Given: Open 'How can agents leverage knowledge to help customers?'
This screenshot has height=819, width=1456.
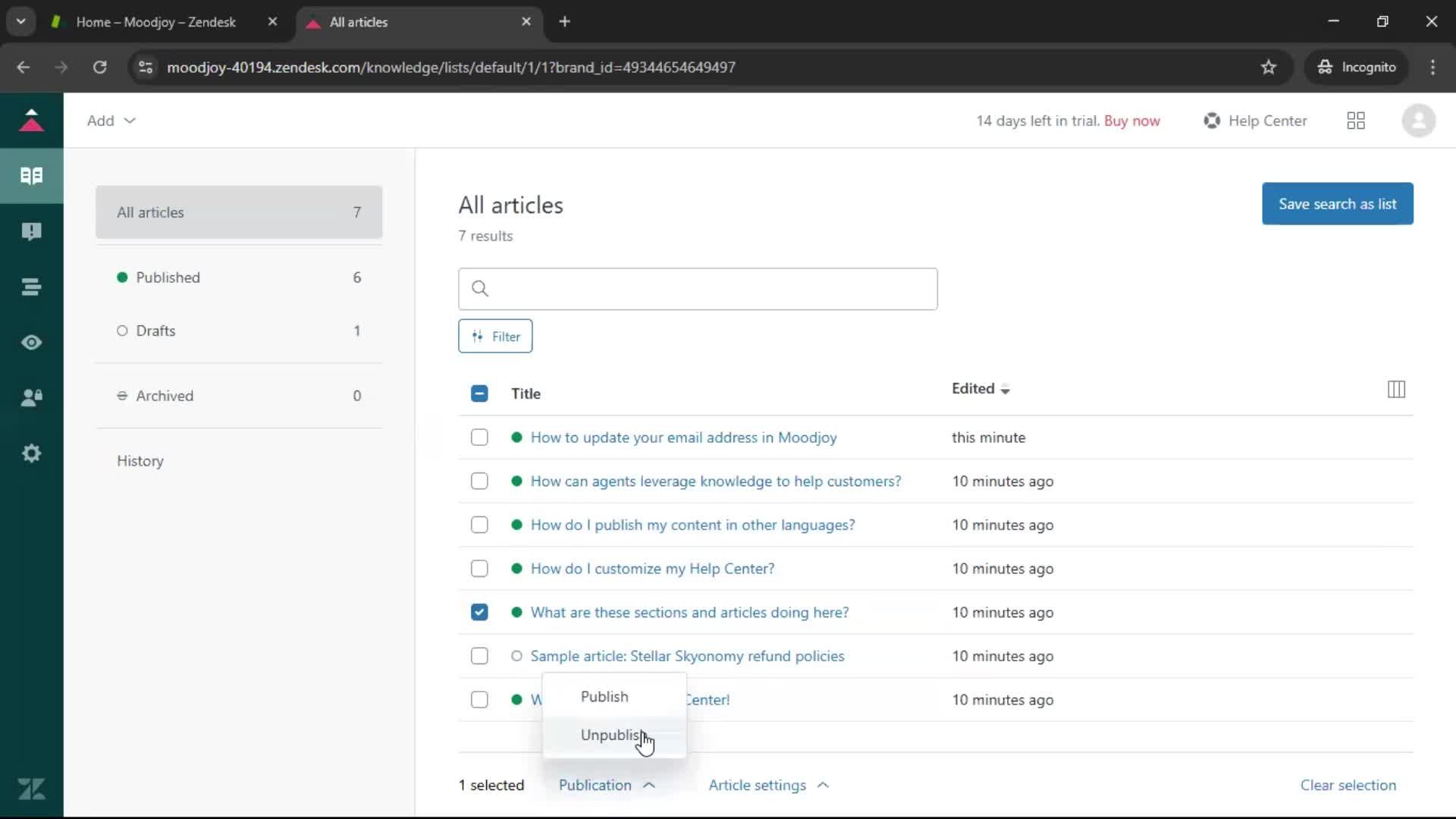Looking at the screenshot, I should (x=715, y=481).
